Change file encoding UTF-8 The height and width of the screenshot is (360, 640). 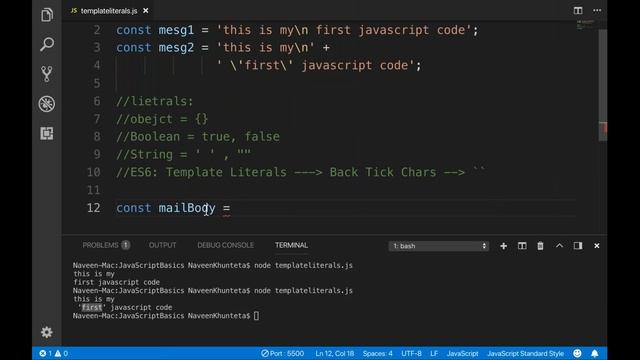click(411, 353)
